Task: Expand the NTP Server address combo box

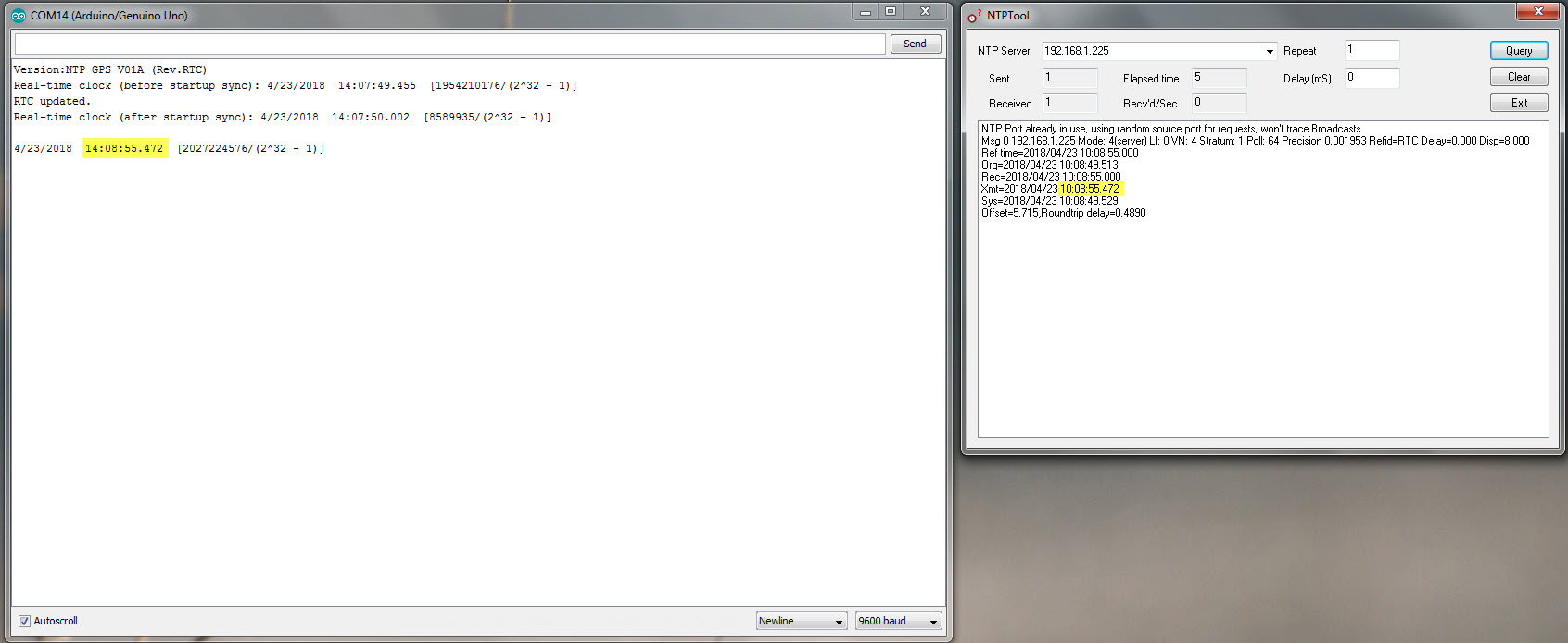Action: (x=1270, y=51)
